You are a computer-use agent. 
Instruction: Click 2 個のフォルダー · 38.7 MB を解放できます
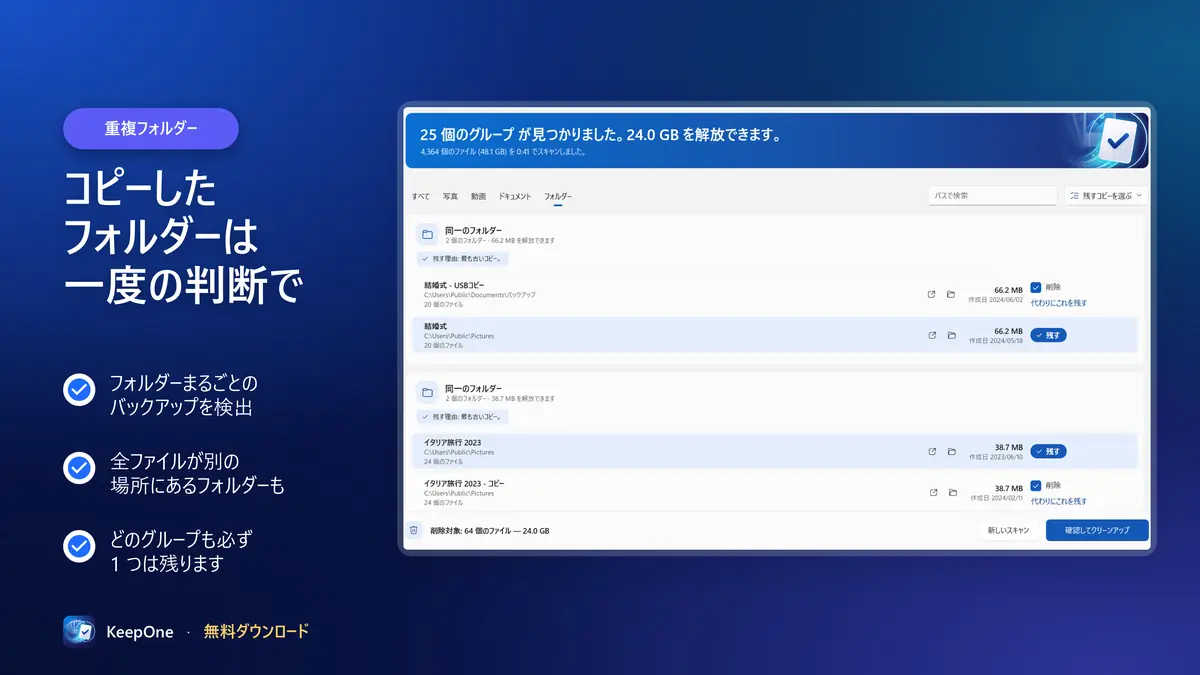pos(500,398)
